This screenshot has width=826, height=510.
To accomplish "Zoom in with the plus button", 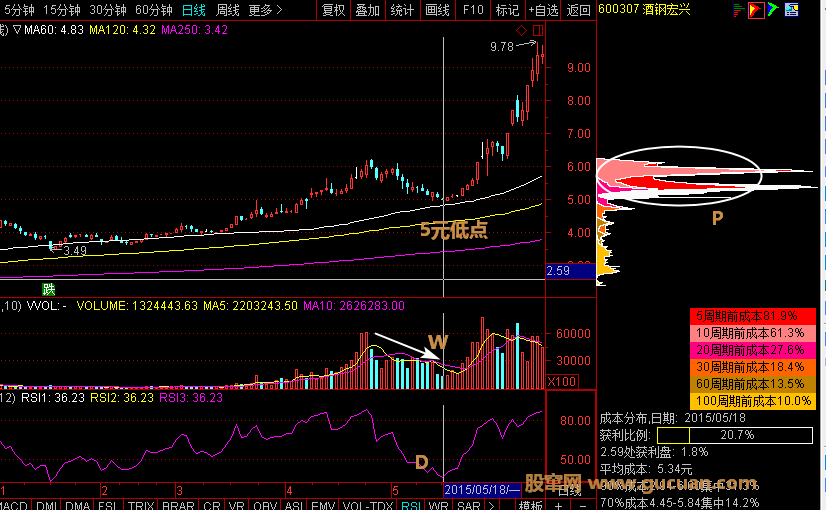I will click(558, 505).
